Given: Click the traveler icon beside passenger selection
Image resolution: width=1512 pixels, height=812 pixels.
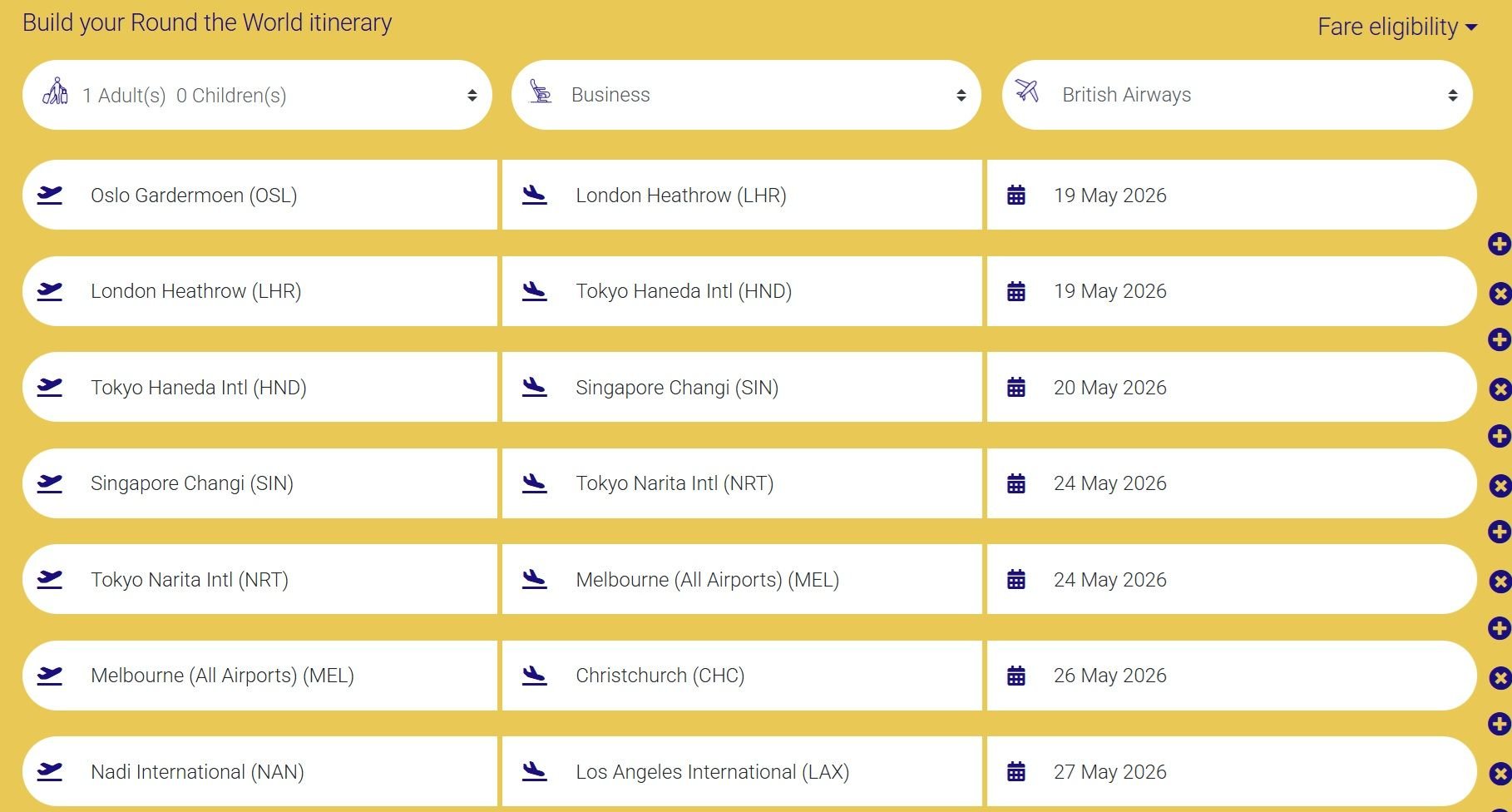Looking at the screenshot, I should (55, 94).
